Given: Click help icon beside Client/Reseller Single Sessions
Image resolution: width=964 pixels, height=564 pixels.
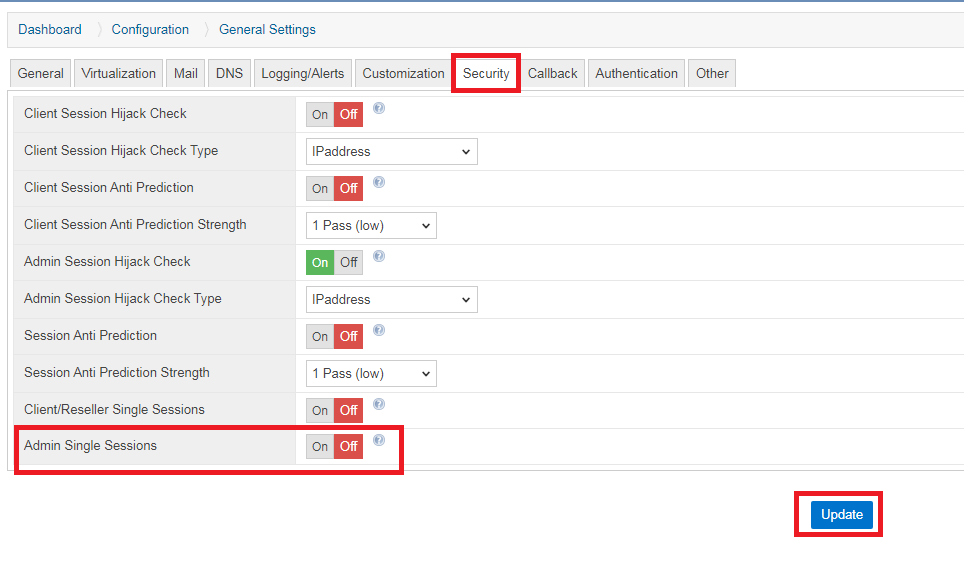Looking at the screenshot, I should [x=379, y=404].
